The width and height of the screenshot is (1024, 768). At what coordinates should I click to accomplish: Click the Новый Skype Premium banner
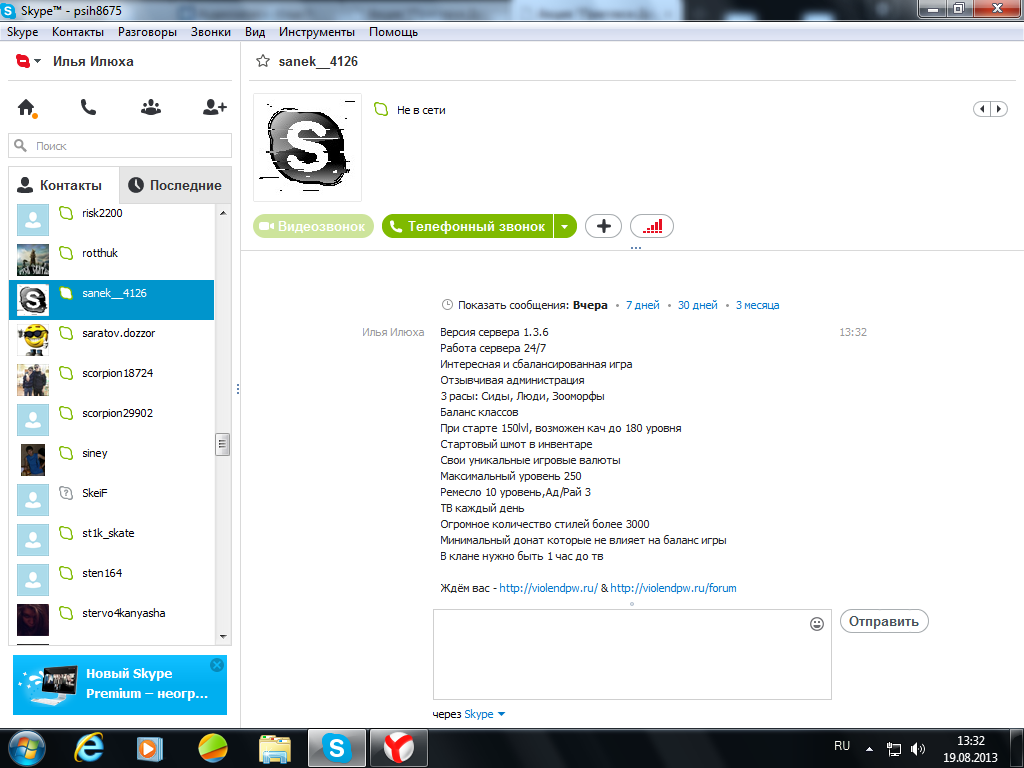[x=120, y=684]
